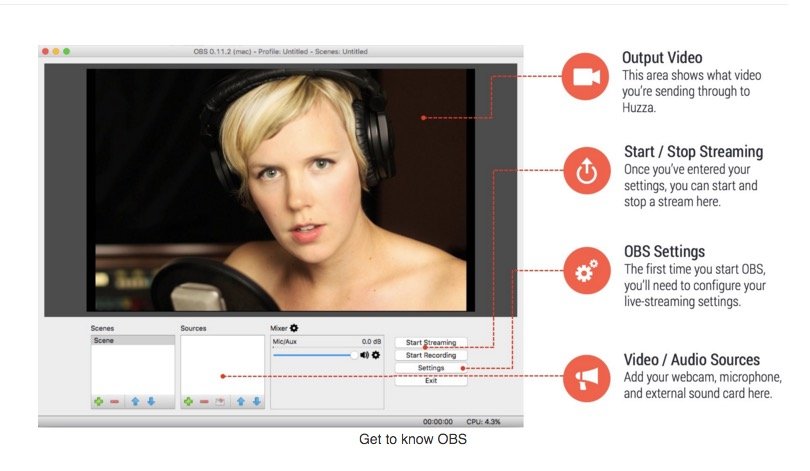Move scene up with the arrow icon
This screenshot has width=810, height=471.
tap(135, 401)
